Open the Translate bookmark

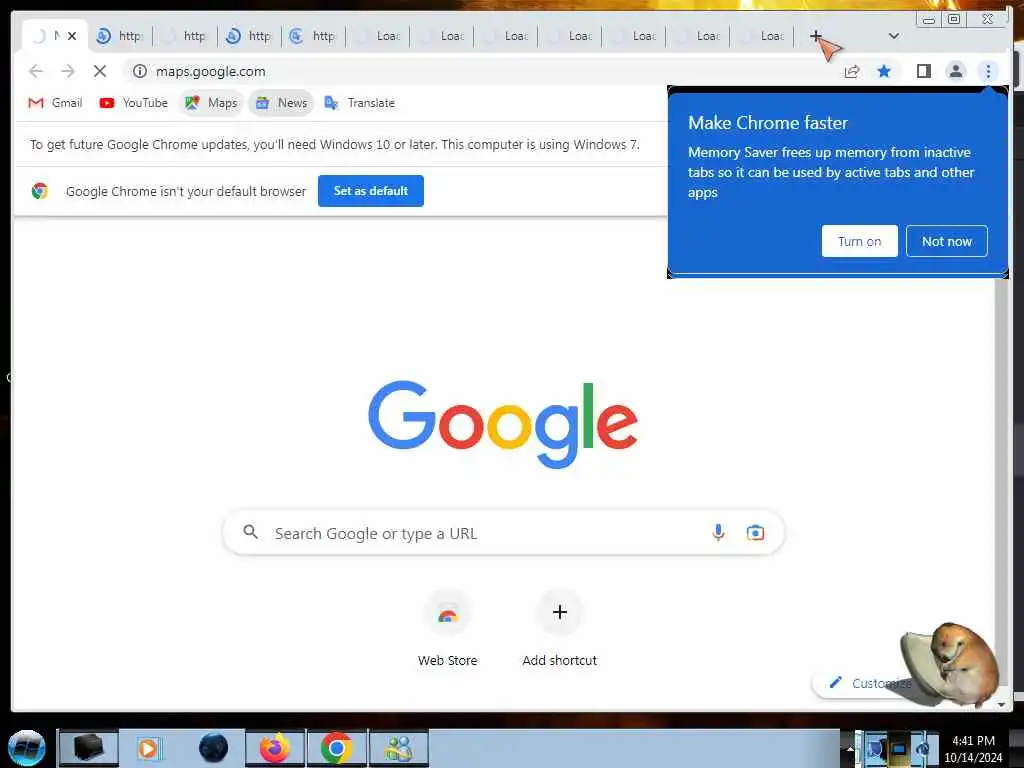[360, 103]
